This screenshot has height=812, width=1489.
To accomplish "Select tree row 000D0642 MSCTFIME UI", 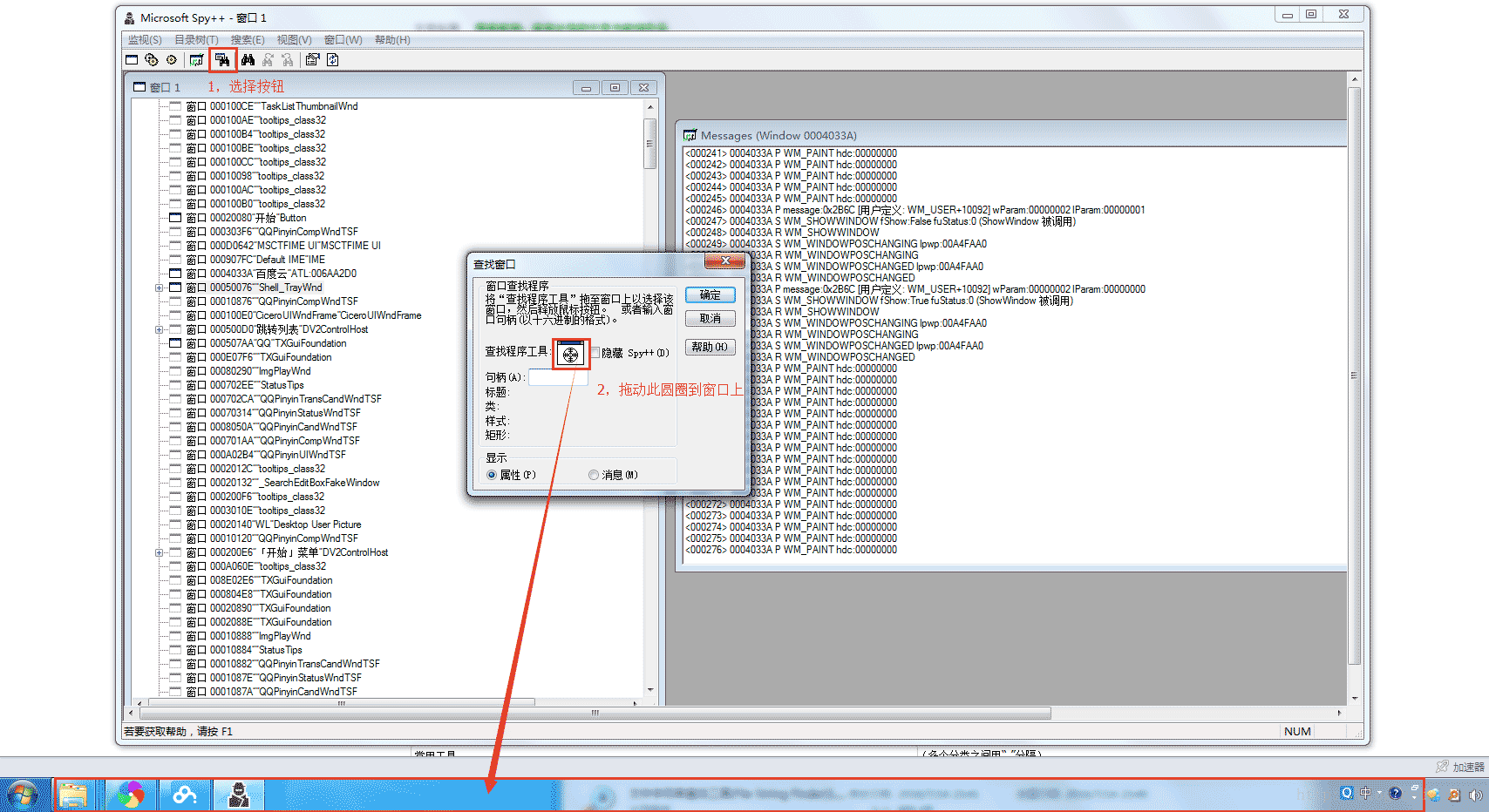I will (x=283, y=246).
